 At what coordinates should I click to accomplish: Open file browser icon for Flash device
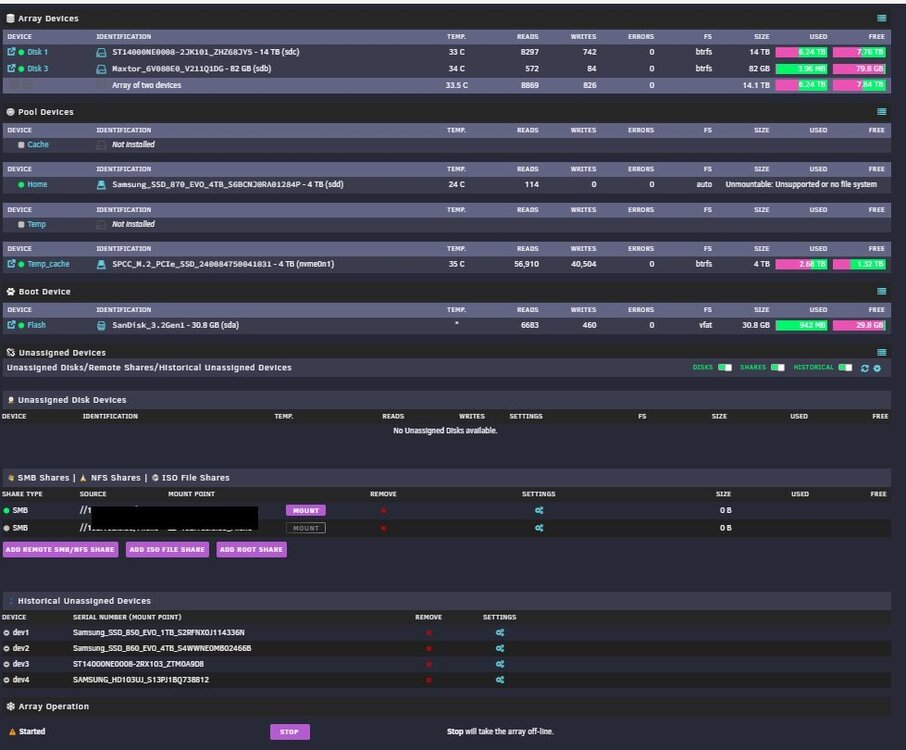click(11, 325)
